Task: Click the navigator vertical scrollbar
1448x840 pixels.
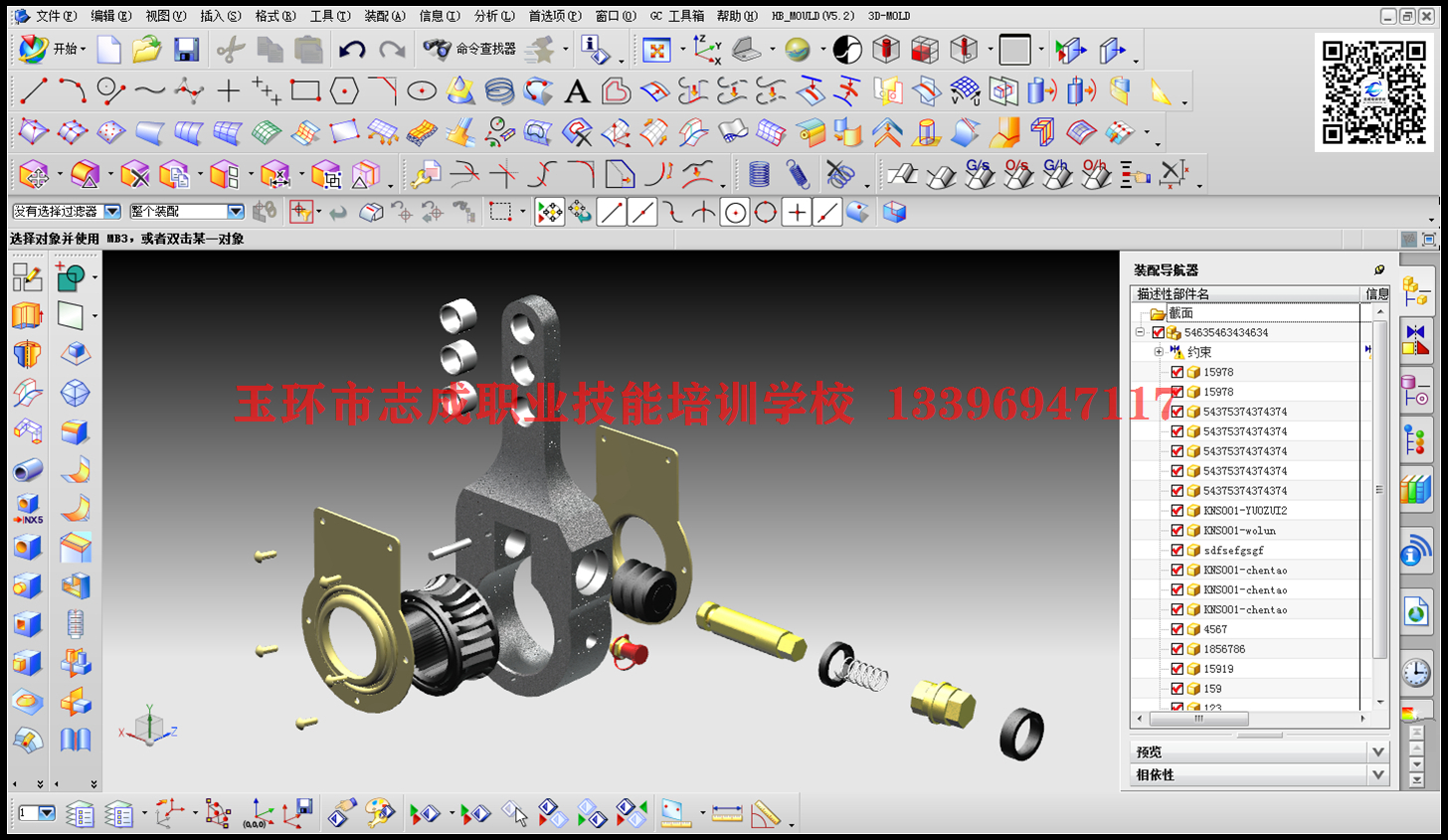Action: [x=1379, y=490]
